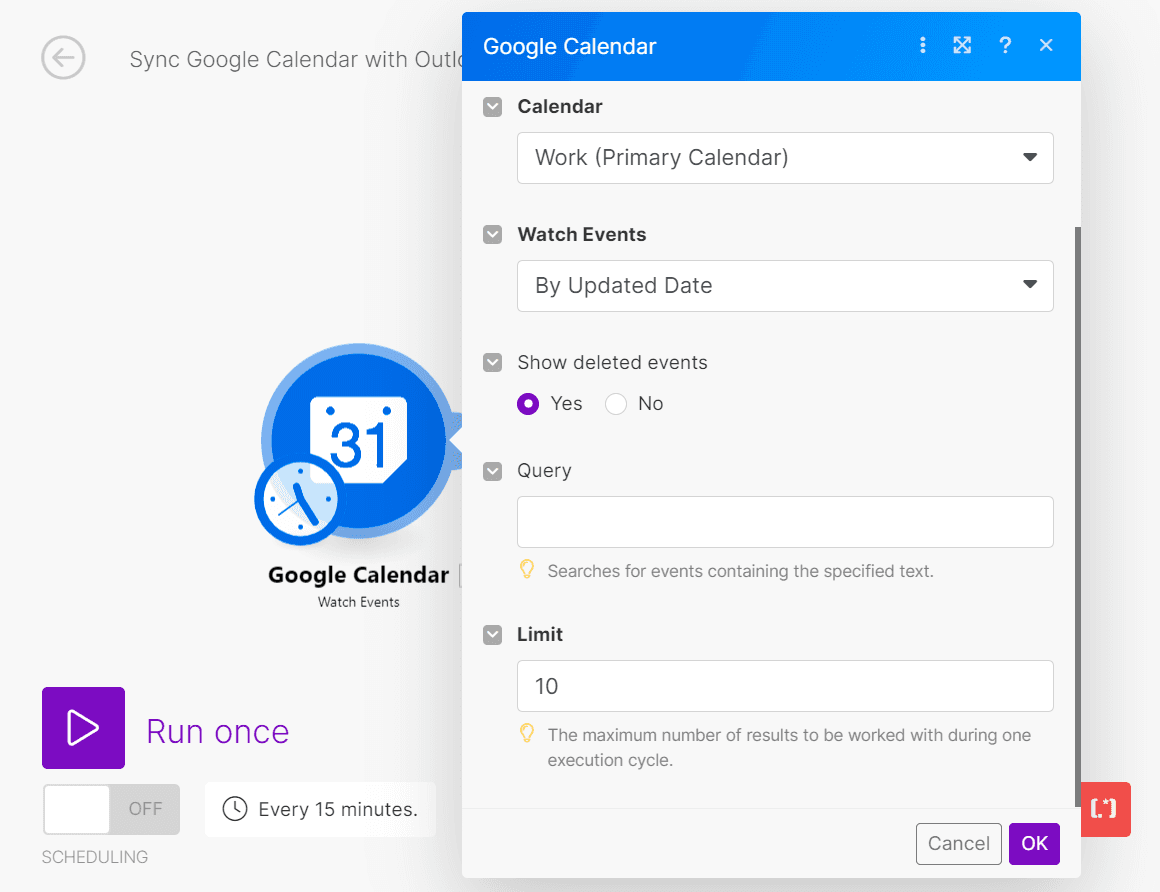Screen dimensions: 1160x892
Task: Expand the Google Calendar dialog to fullscreen
Action: point(962,45)
